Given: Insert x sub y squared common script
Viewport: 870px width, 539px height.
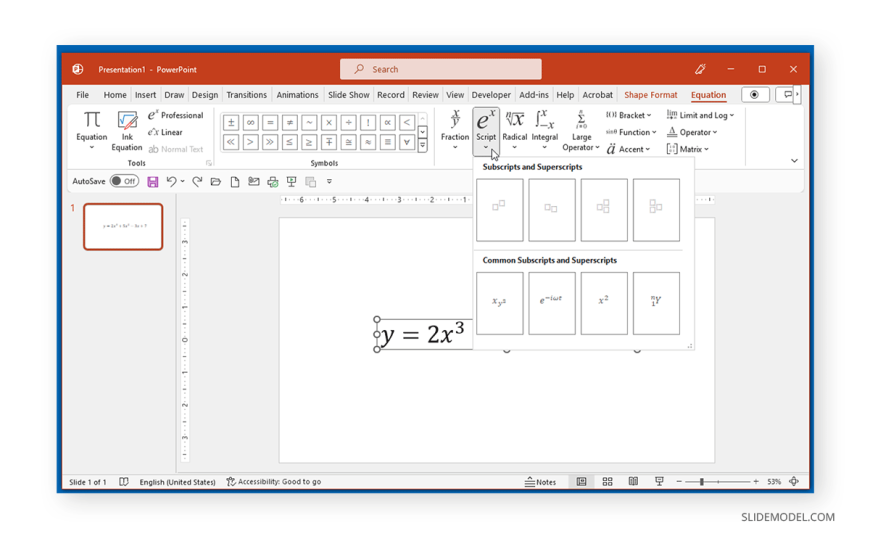Looking at the screenshot, I should tap(499, 303).
